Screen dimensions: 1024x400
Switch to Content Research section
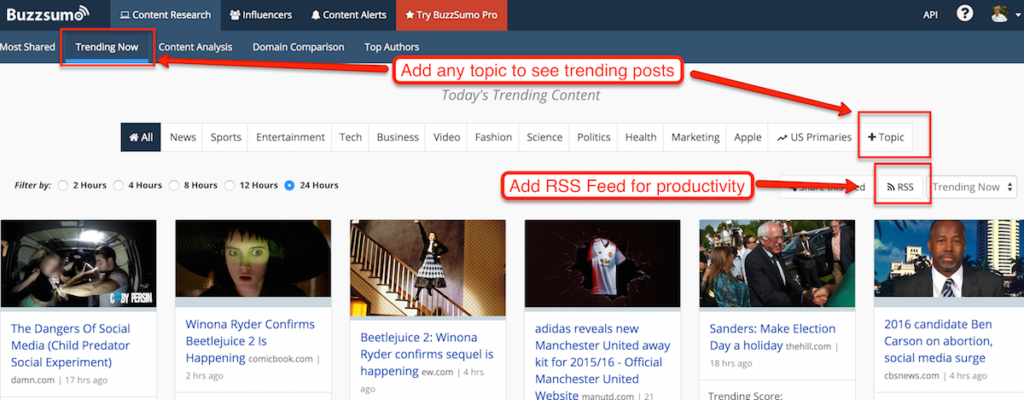point(165,15)
